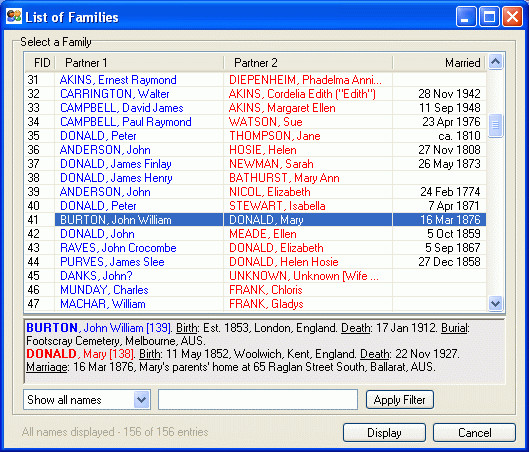Open the Show all names dropdown
Screen dimensions: 529x452
pyautogui.click(x=141, y=400)
